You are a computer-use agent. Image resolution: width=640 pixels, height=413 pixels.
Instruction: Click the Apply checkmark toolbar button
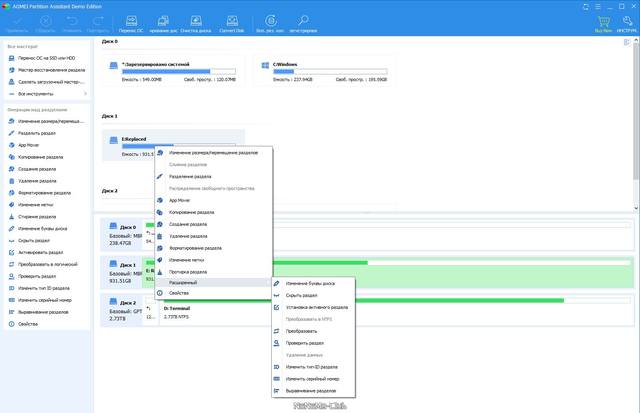pyautogui.click(x=17, y=24)
